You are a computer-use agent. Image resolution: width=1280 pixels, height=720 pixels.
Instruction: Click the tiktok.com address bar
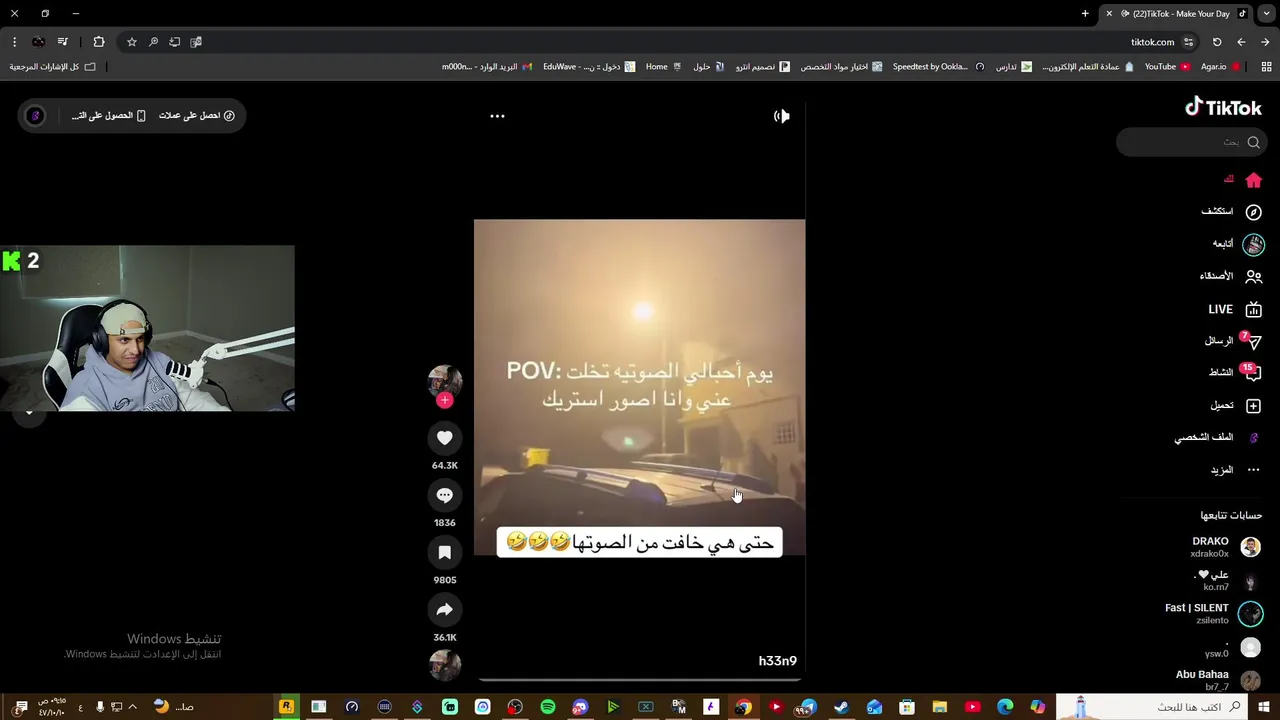pos(660,42)
